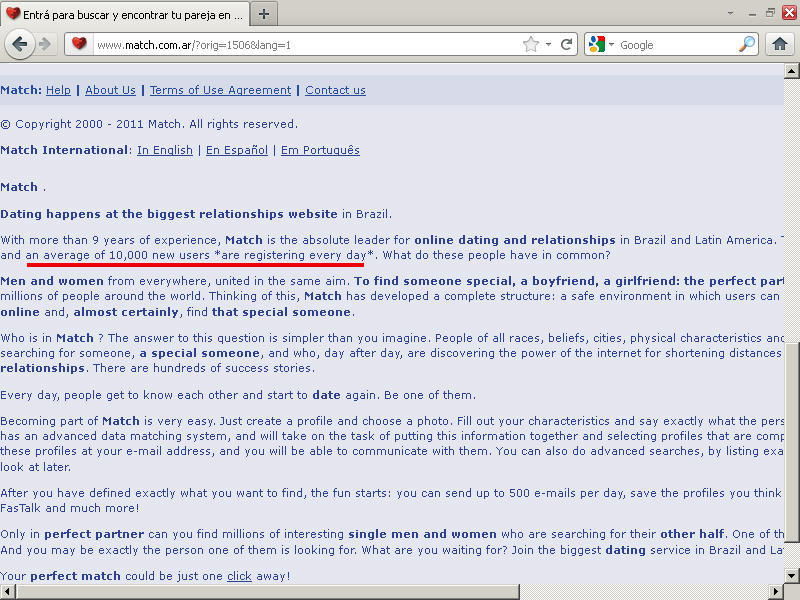The image size is (800, 600).
Task: Open the URL history dropdown arrow
Action: click(x=548, y=44)
